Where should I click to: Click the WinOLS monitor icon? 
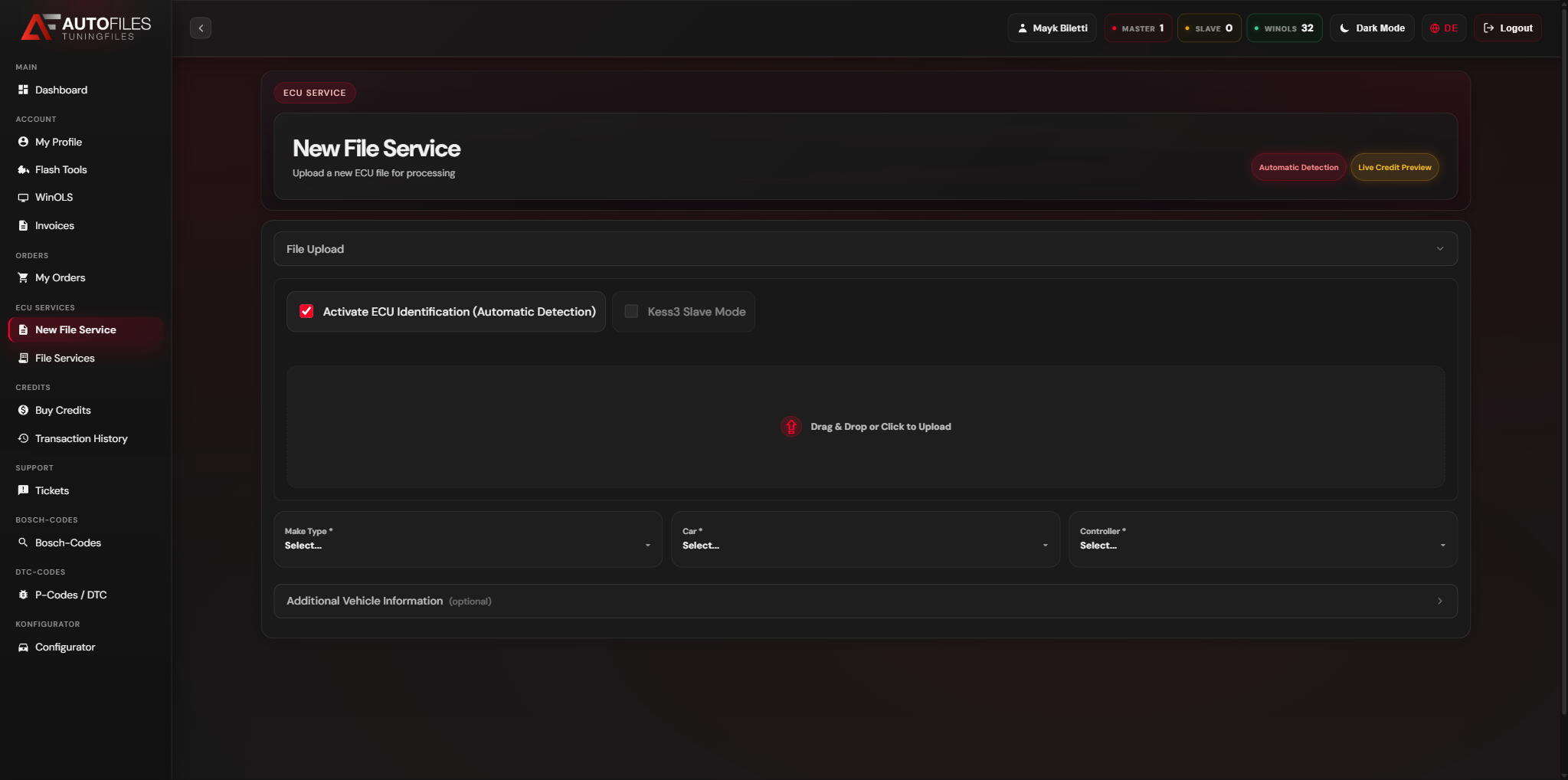pyautogui.click(x=23, y=198)
